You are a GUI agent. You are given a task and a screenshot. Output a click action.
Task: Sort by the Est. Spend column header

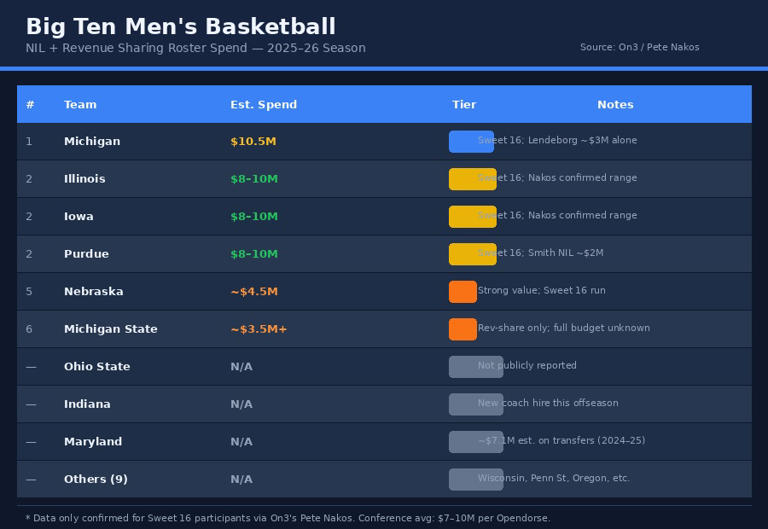tap(263, 105)
